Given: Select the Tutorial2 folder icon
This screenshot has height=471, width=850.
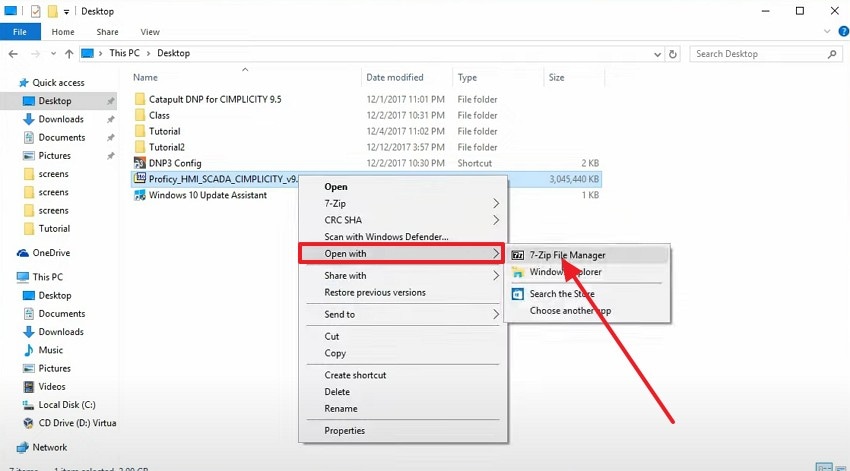Looking at the screenshot, I should 140,147.
